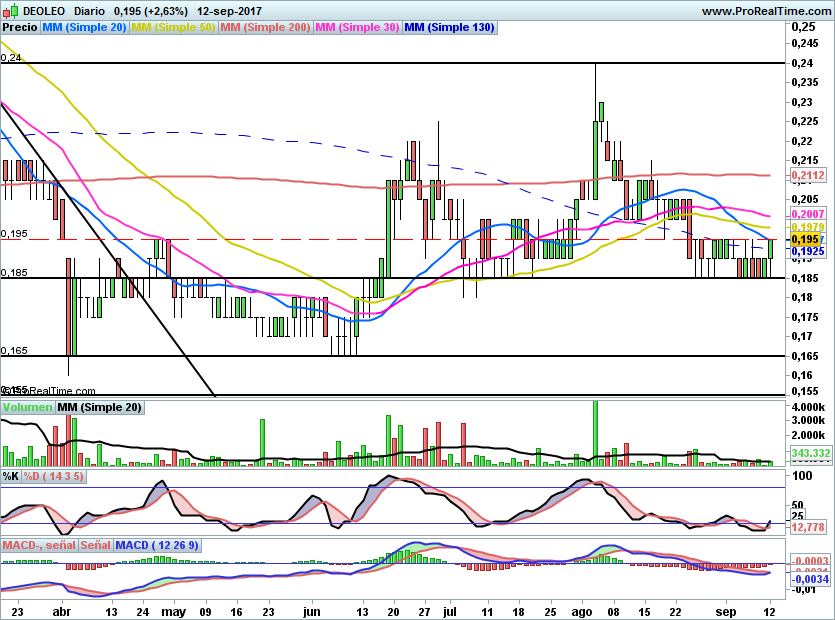835x620 pixels.
Task: Open the www.ProRealTime.com link
Action: tap(766, 11)
